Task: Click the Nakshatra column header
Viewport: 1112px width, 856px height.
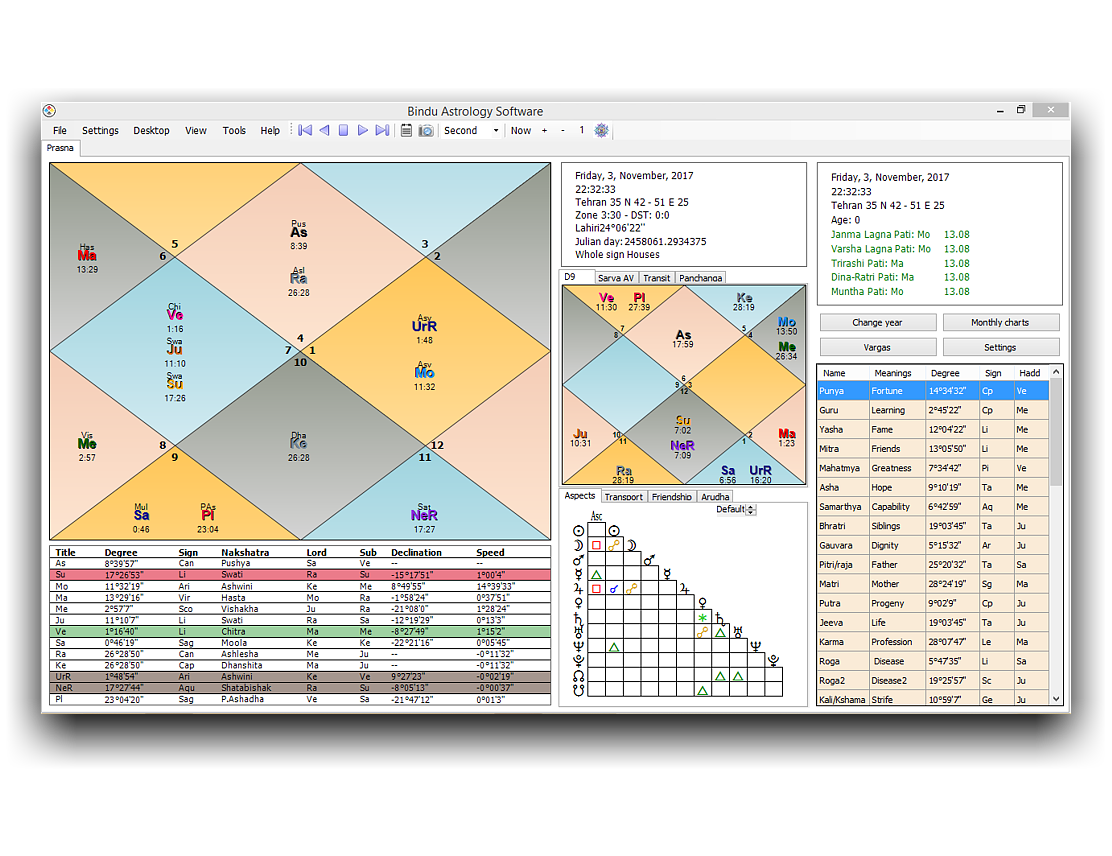Action: coord(245,552)
